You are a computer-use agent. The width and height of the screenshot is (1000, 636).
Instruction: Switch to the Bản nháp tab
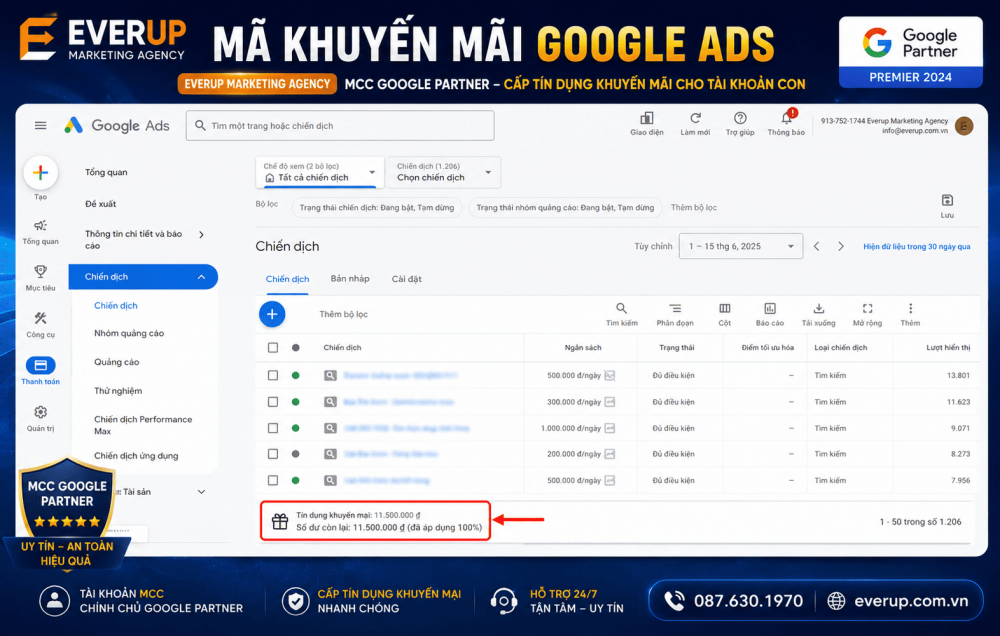(x=349, y=279)
